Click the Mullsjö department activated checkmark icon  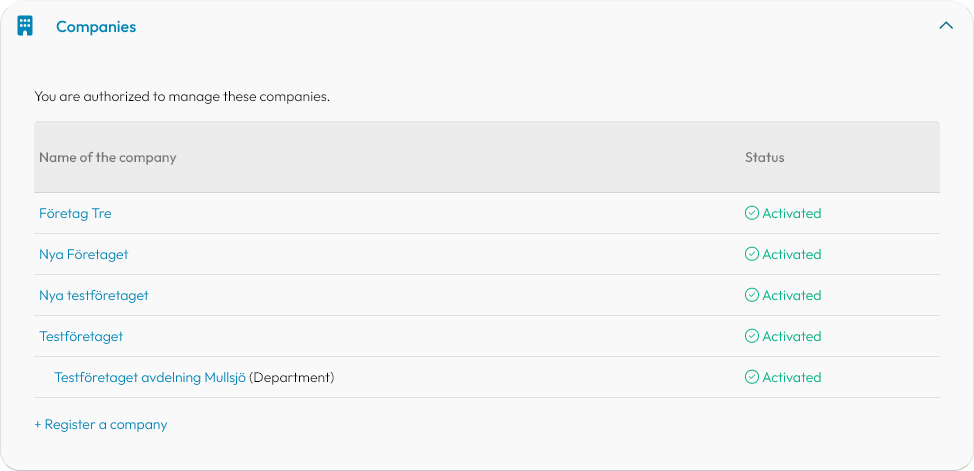point(752,377)
